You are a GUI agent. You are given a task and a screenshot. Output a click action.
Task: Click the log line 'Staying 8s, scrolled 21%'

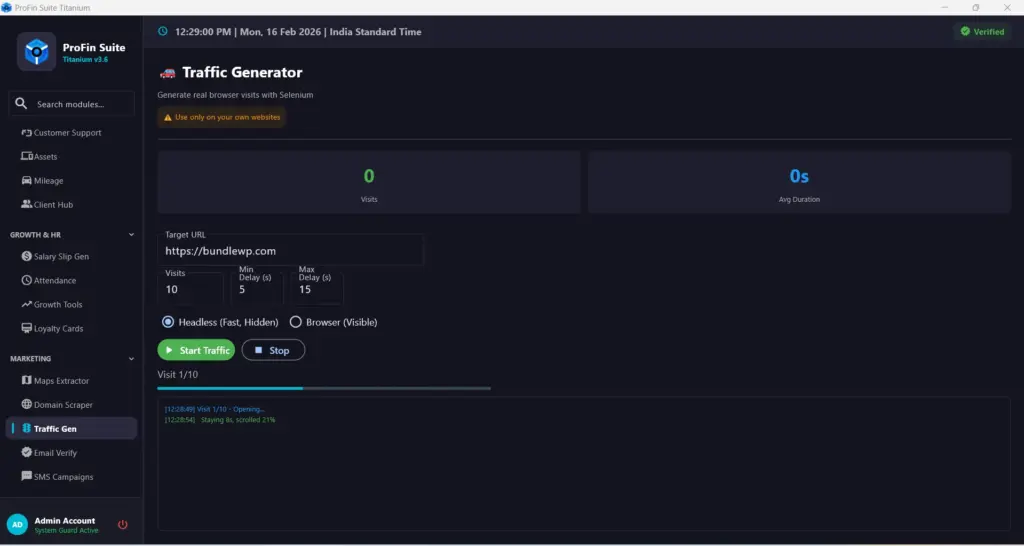point(220,419)
